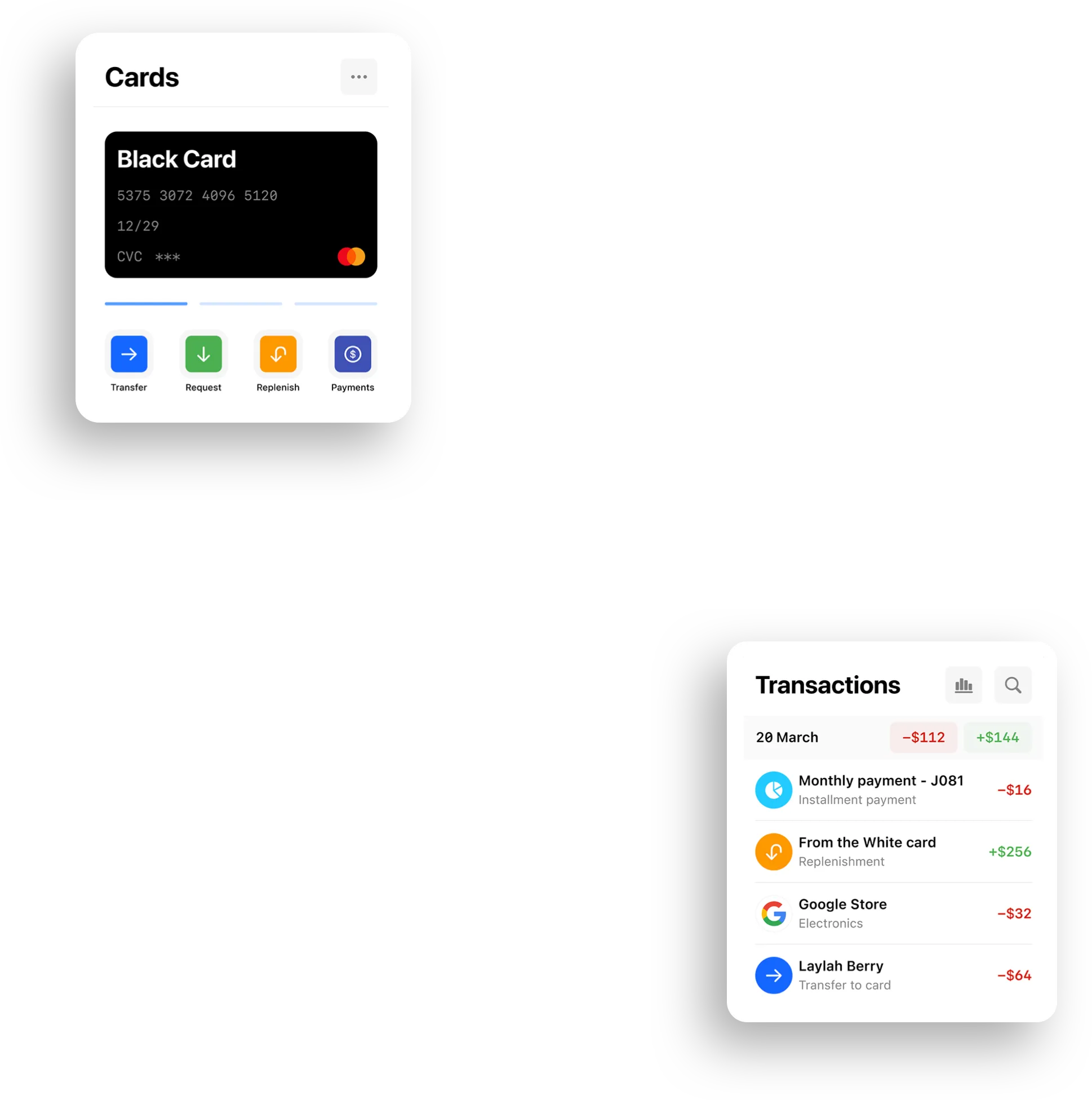The image size is (1092, 1100).
Task: Click the search icon in Transactions
Action: pos(1013,685)
